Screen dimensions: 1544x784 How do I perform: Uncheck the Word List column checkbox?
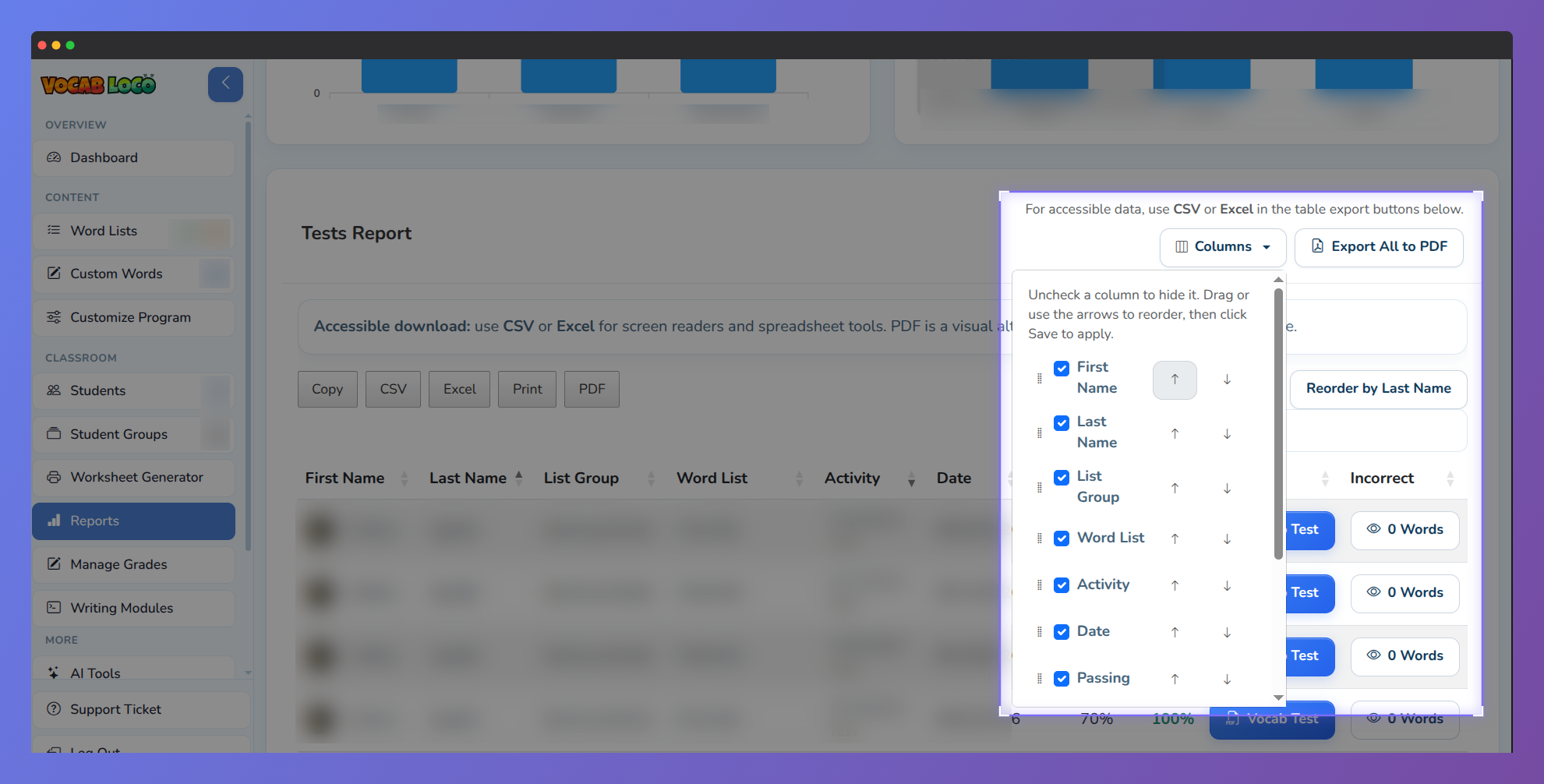coord(1062,539)
